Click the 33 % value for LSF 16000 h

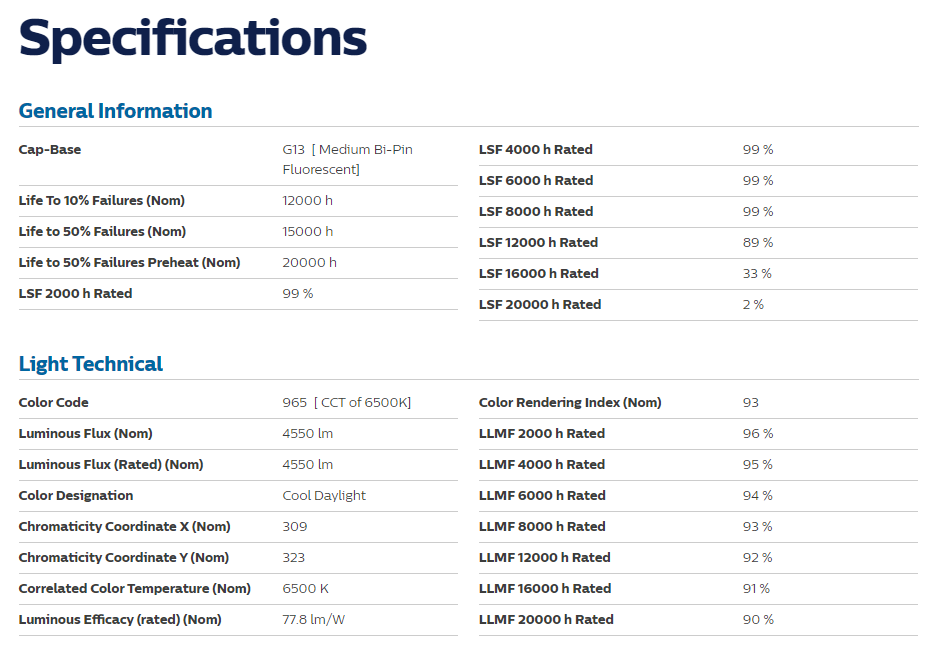click(x=757, y=274)
